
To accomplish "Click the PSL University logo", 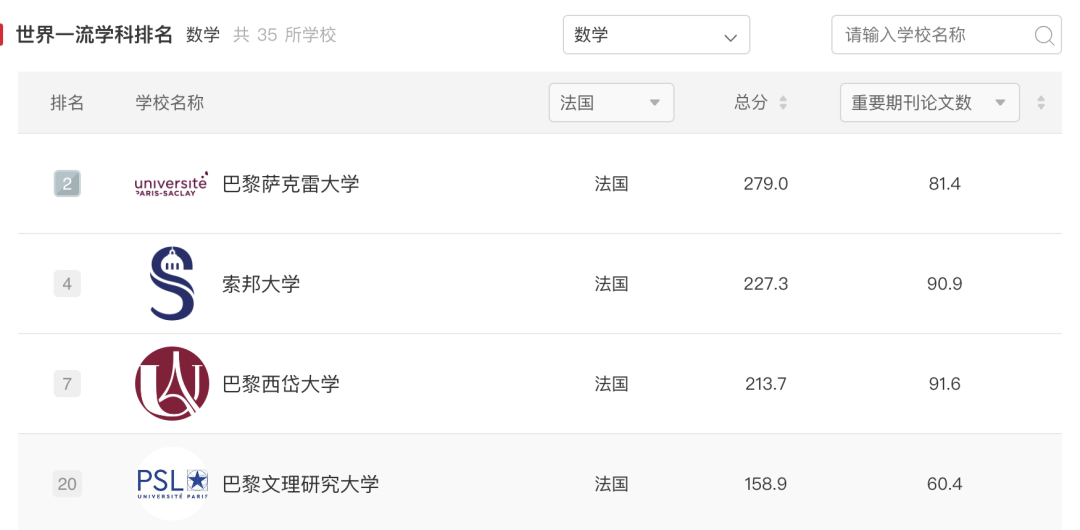I will tap(172, 484).
